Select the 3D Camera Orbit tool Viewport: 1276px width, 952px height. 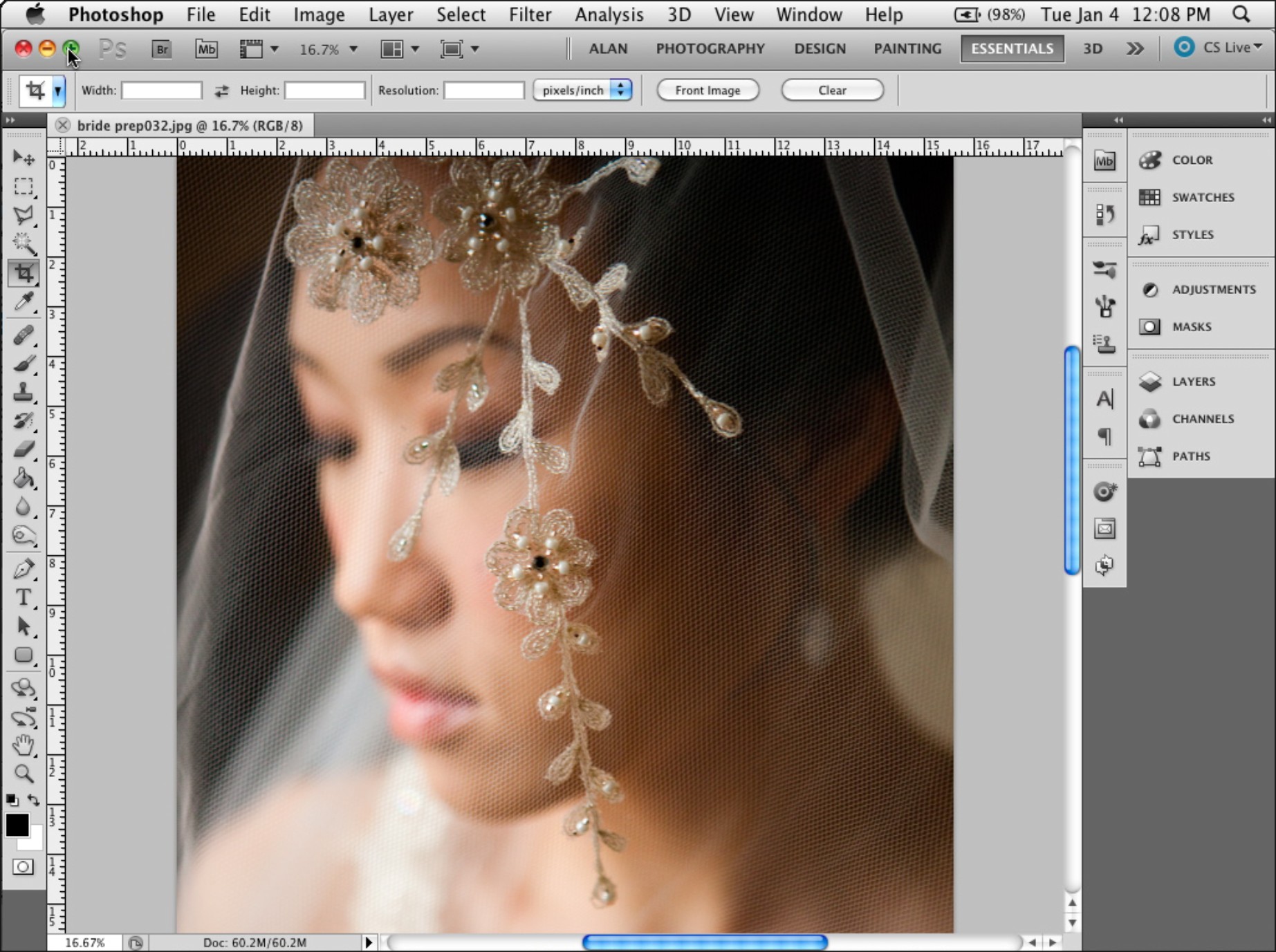24,717
